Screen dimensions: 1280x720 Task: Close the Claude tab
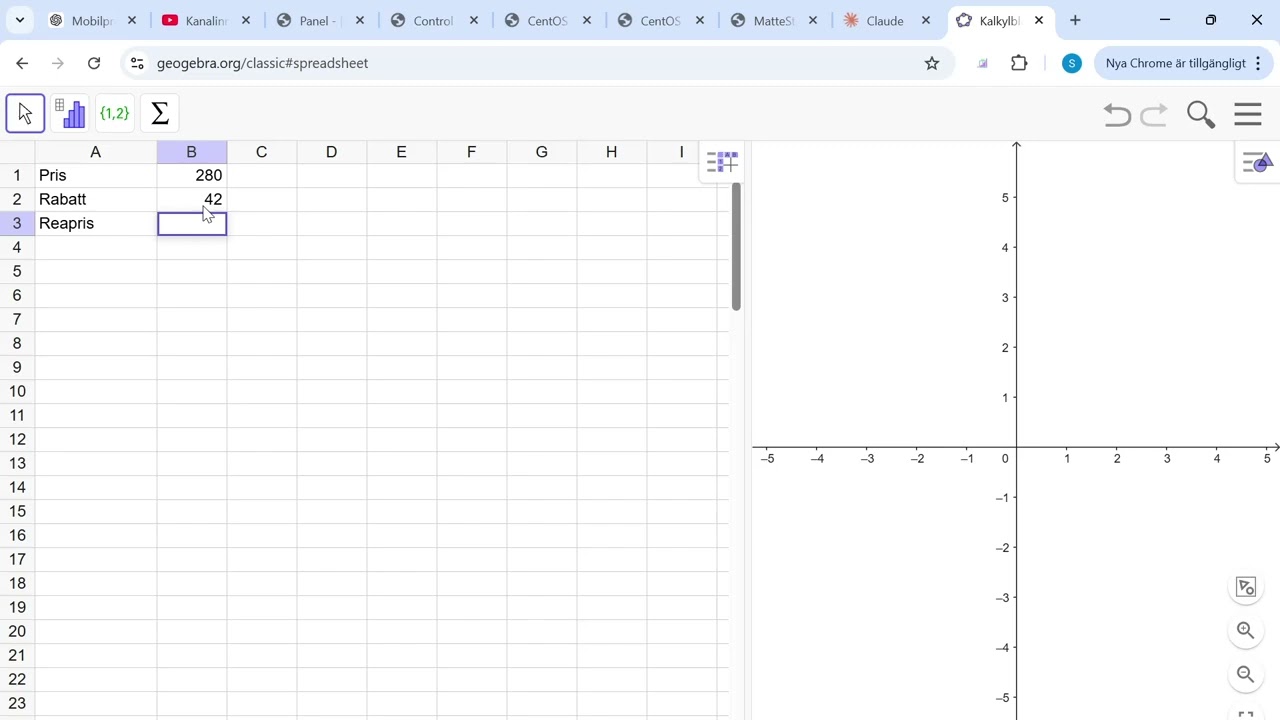click(925, 20)
